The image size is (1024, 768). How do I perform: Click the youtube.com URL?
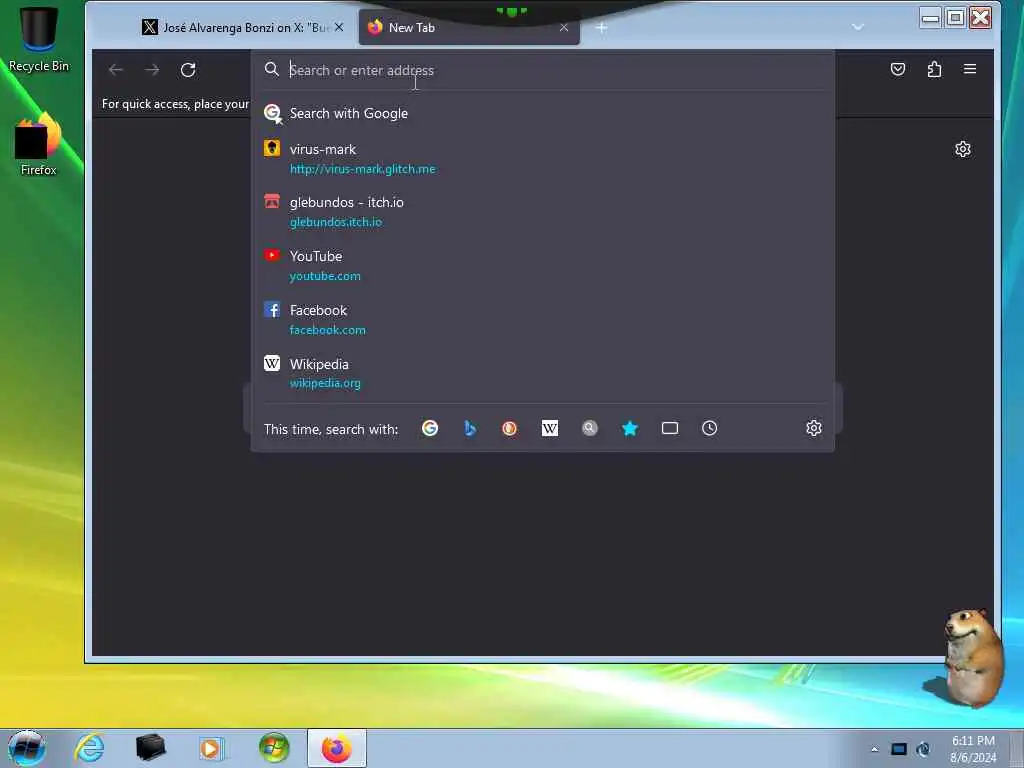[325, 276]
